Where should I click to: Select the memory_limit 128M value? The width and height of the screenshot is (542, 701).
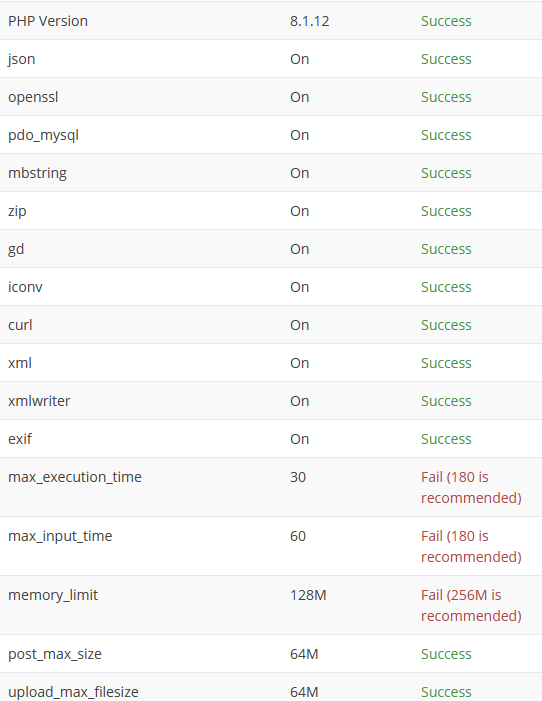tap(308, 595)
